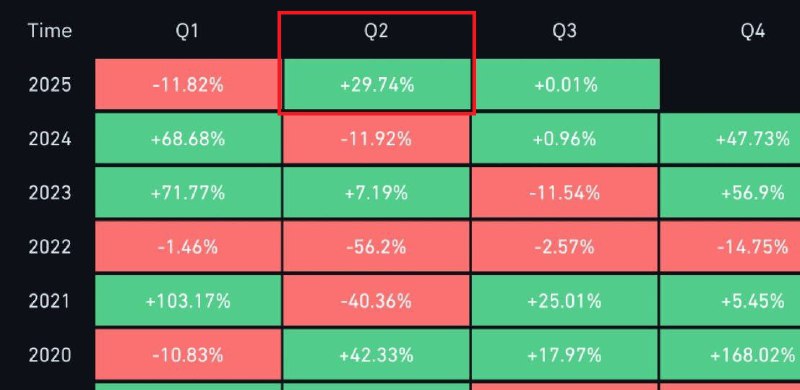
Task: Click the 2024 Q1 cell showing +68.68%
Action: [188, 138]
